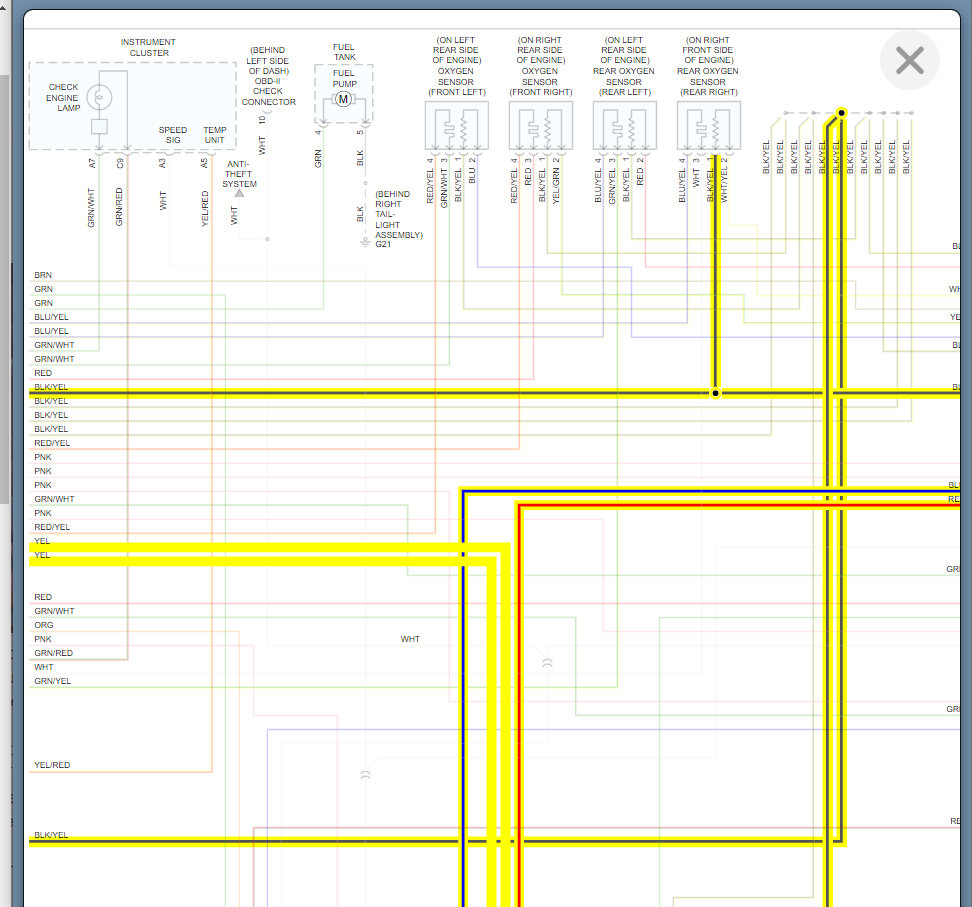Click the highlighted junction dot at top right

pyautogui.click(x=841, y=113)
